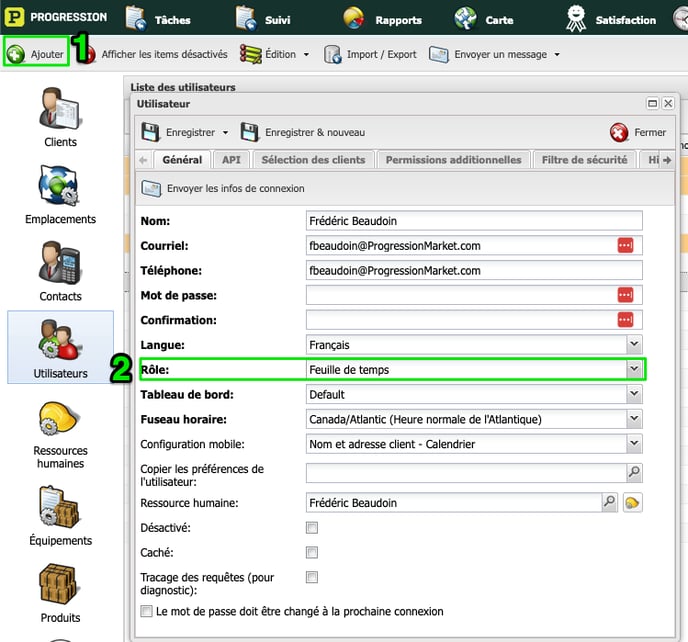Open the Tâches module

(x=158, y=19)
